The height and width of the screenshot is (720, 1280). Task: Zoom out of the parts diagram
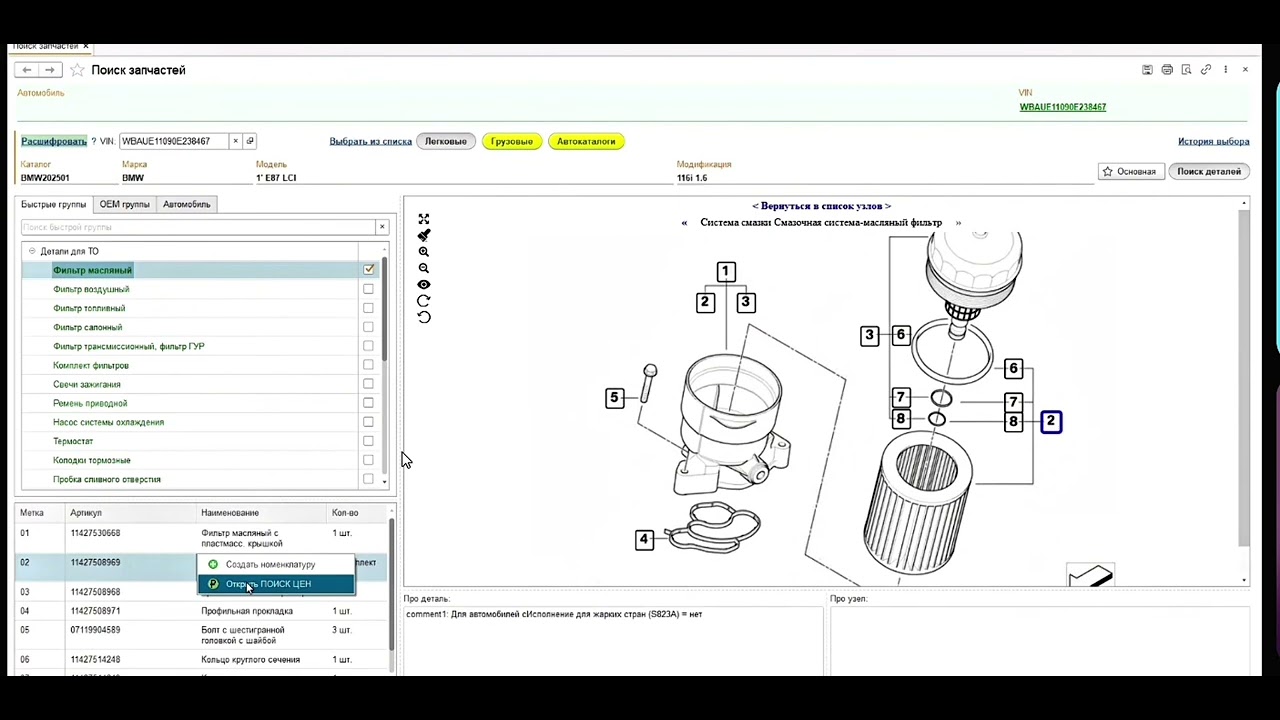(x=424, y=268)
